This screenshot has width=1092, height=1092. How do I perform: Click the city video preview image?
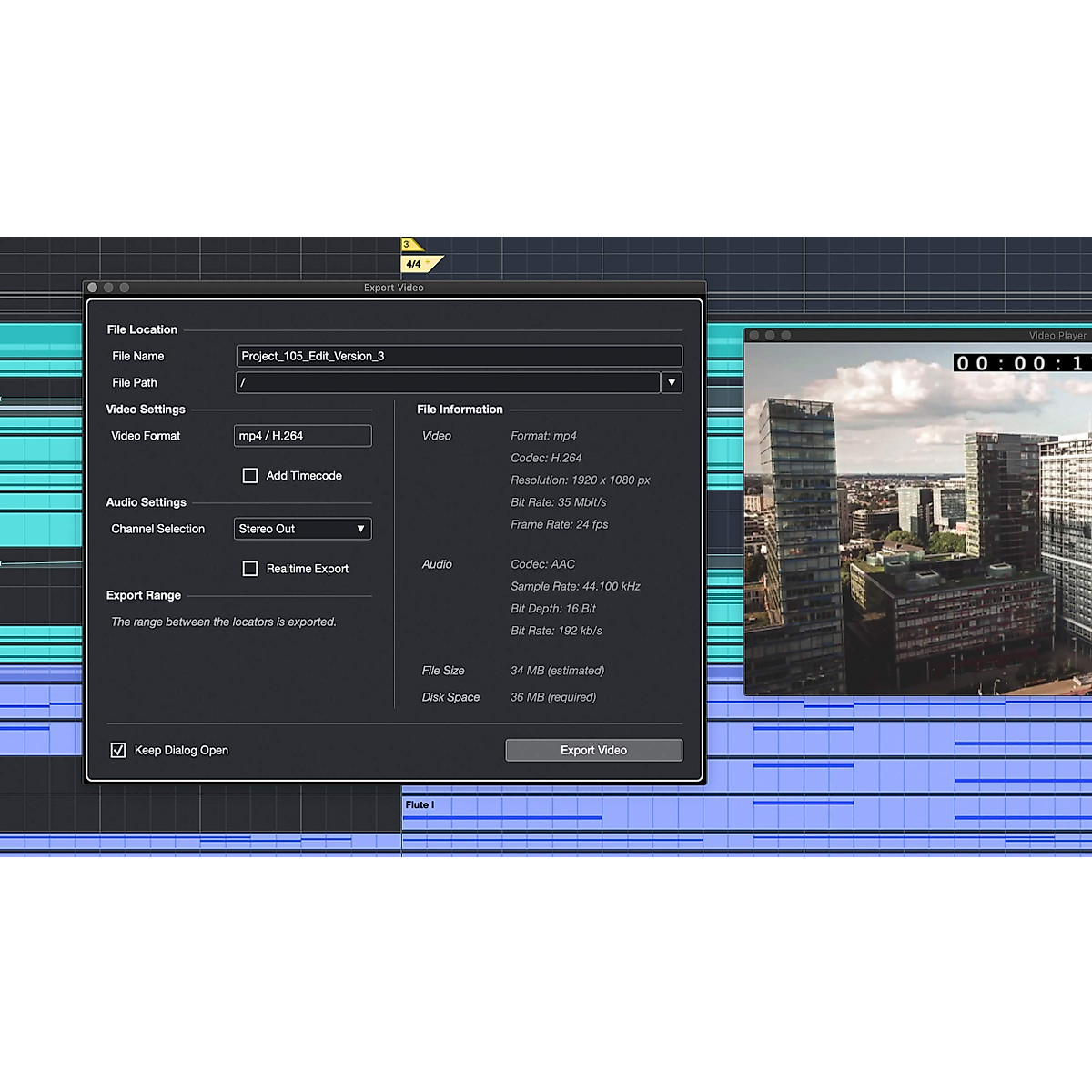click(917, 546)
